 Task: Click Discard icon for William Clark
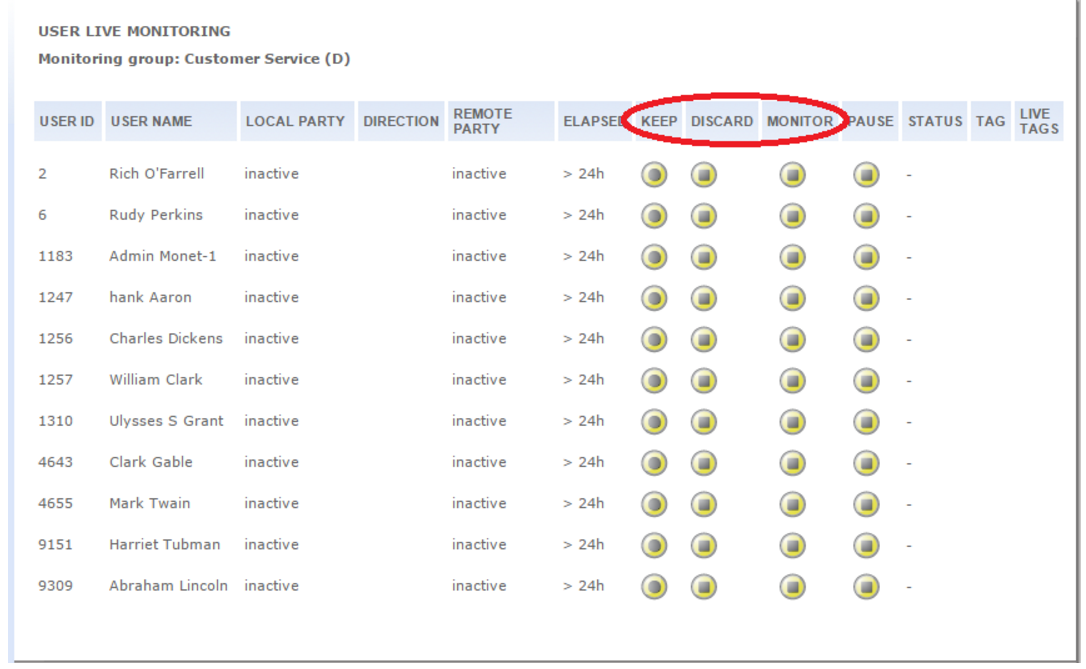coord(704,381)
